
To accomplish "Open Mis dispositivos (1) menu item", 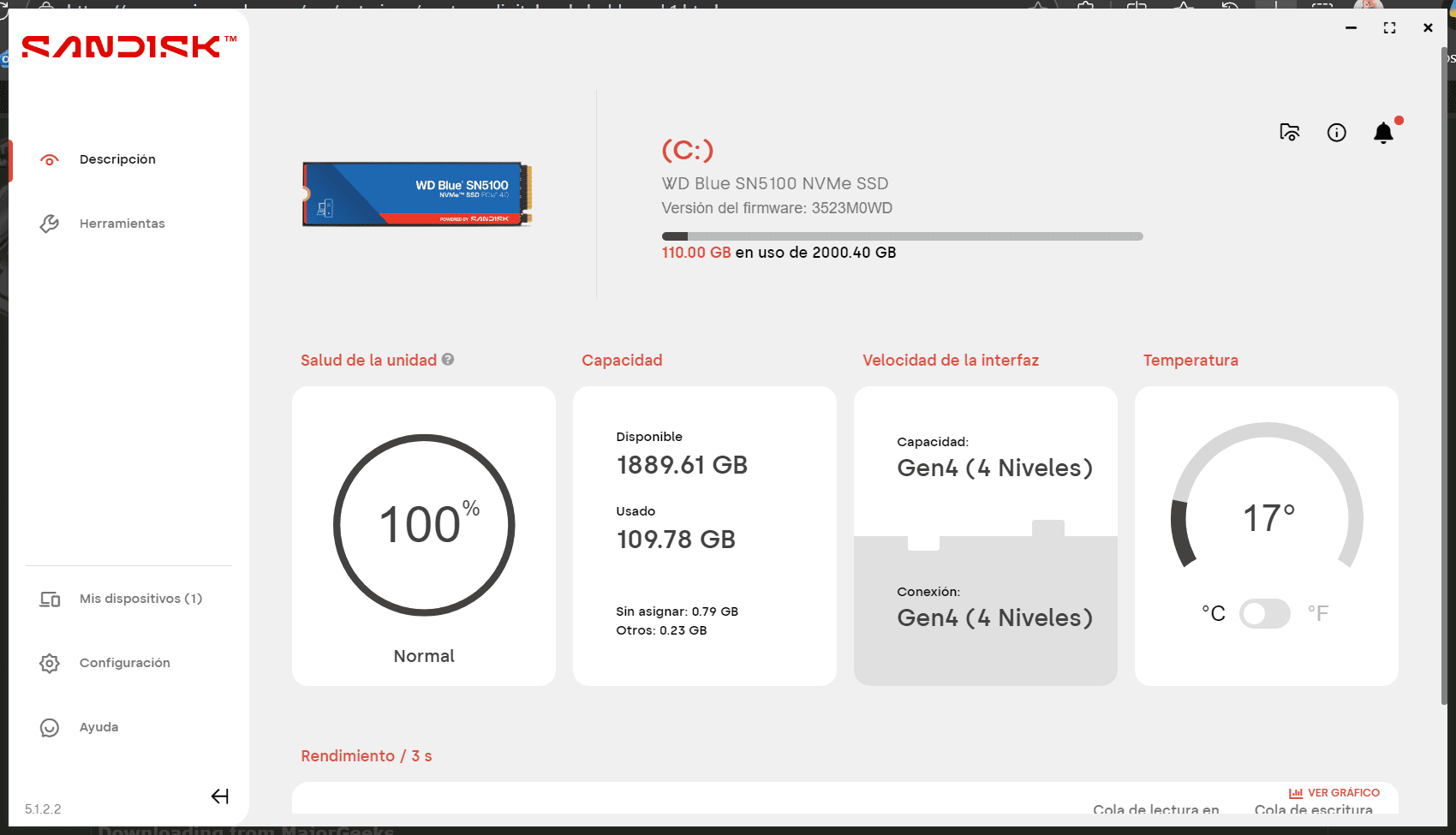I will [140, 599].
